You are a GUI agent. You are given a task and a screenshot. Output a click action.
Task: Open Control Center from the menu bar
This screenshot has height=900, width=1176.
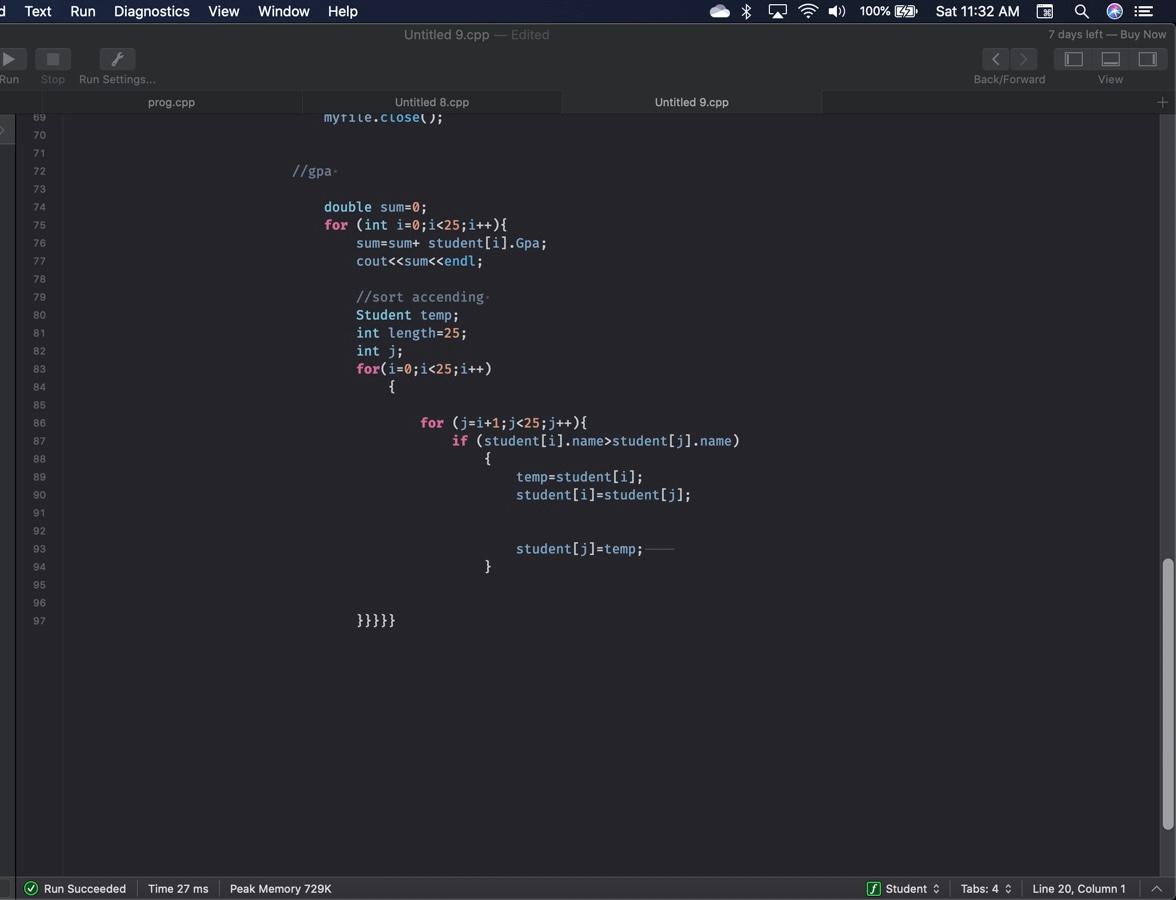[1143, 11]
